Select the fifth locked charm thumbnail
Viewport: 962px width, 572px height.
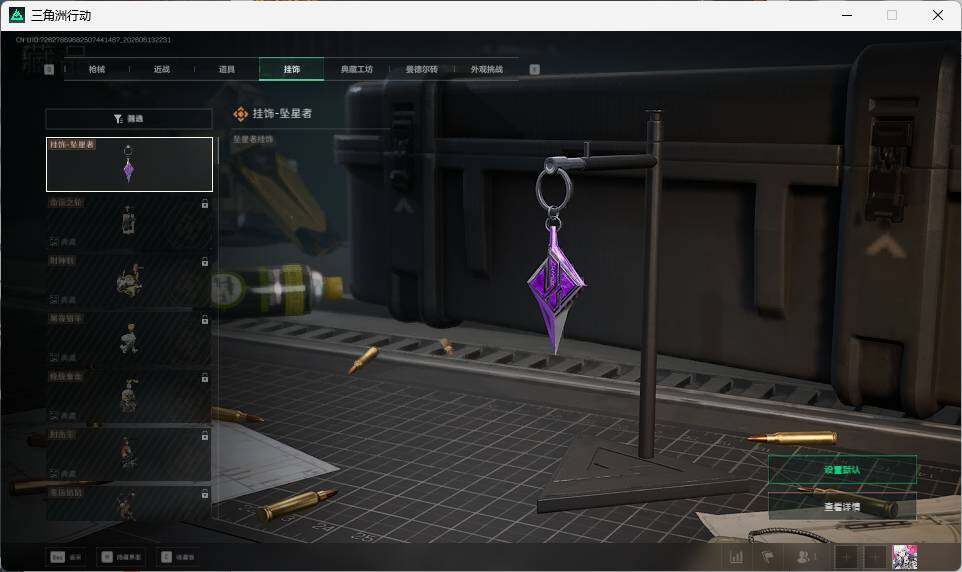coord(129,454)
